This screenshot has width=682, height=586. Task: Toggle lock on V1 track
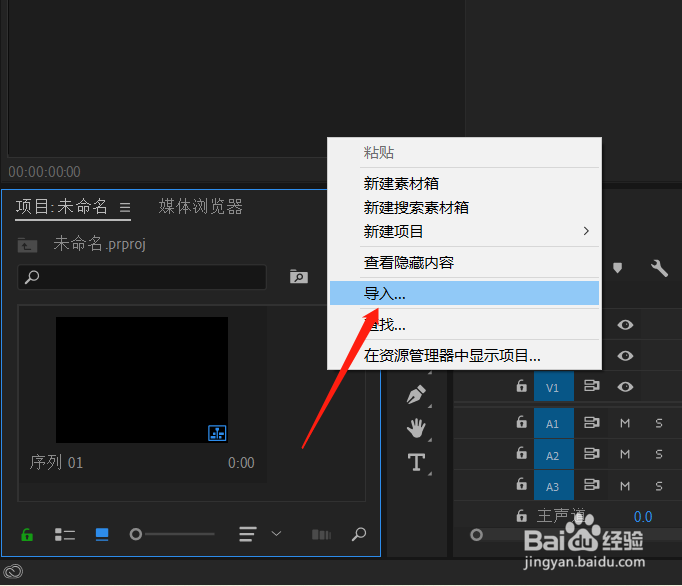[x=521, y=386]
